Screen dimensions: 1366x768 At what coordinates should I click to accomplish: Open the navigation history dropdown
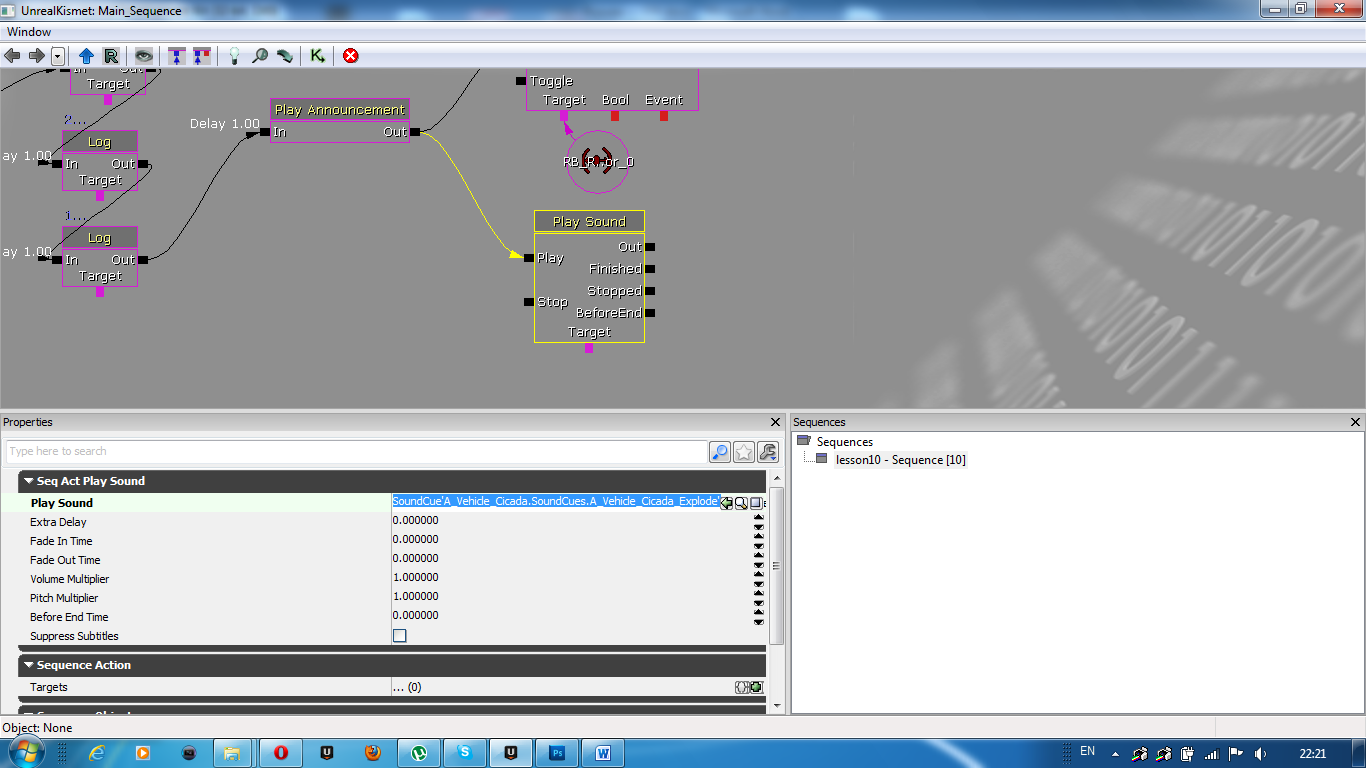pyautogui.click(x=58, y=56)
